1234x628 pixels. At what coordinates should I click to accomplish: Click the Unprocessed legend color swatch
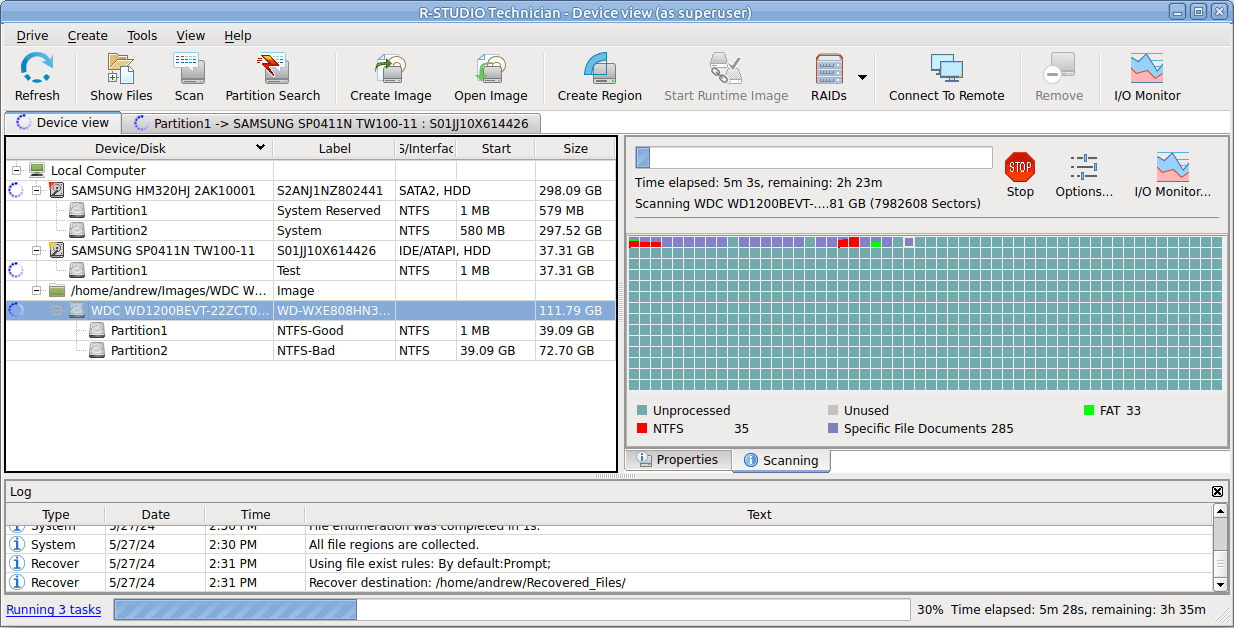click(x=642, y=410)
